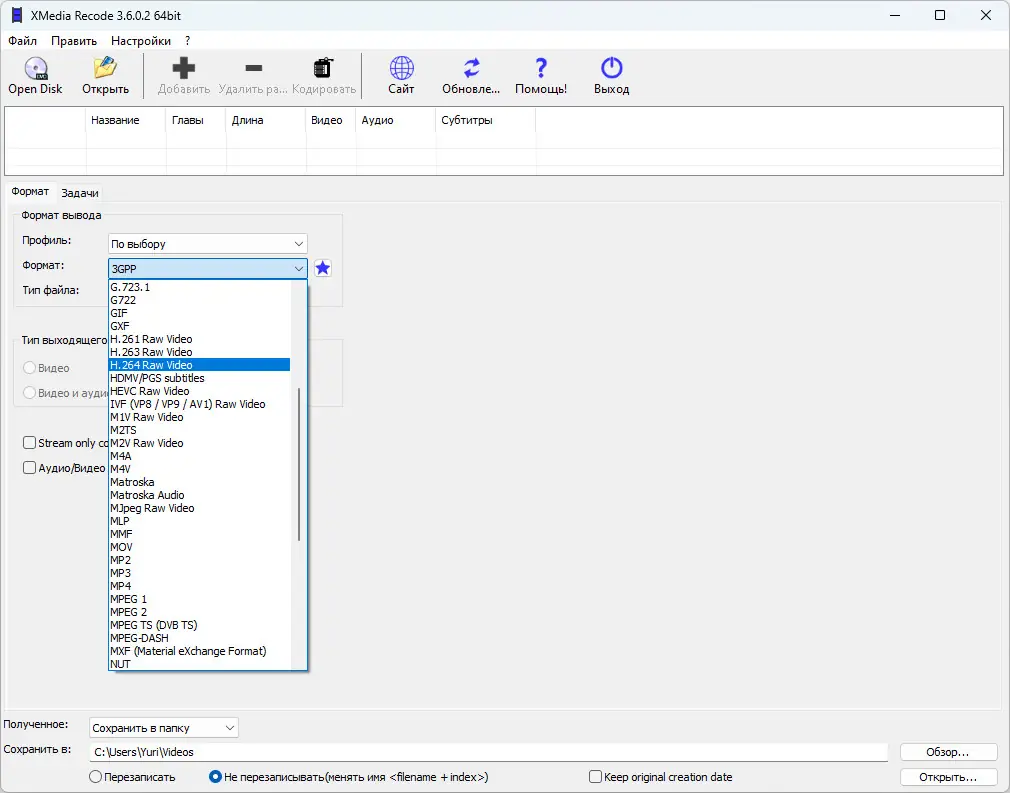
Task: Select MP4 in format list
Action: coord(200,586)
